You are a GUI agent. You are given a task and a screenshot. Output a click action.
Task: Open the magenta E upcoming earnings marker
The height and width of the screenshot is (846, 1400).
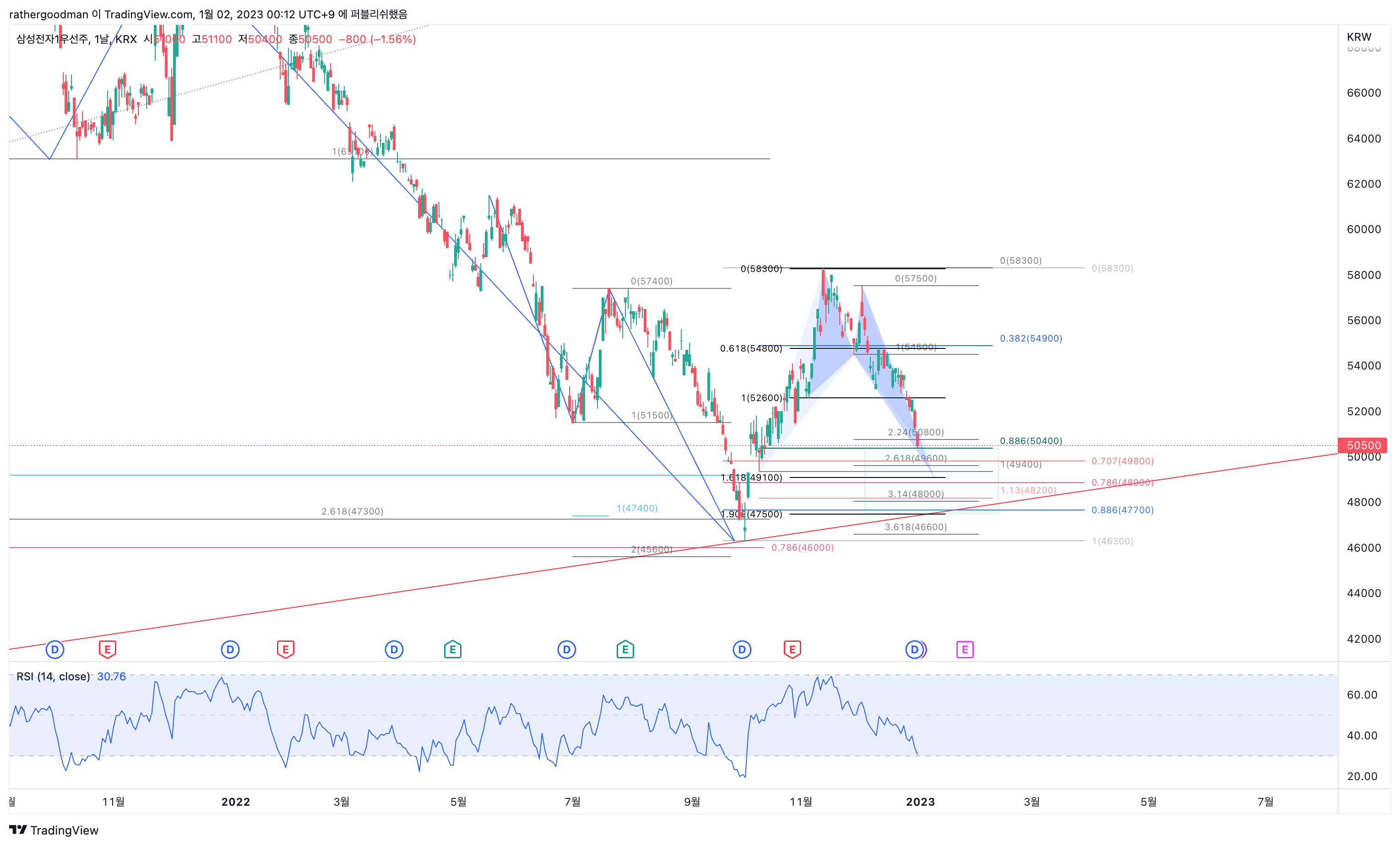pos(965,650)
